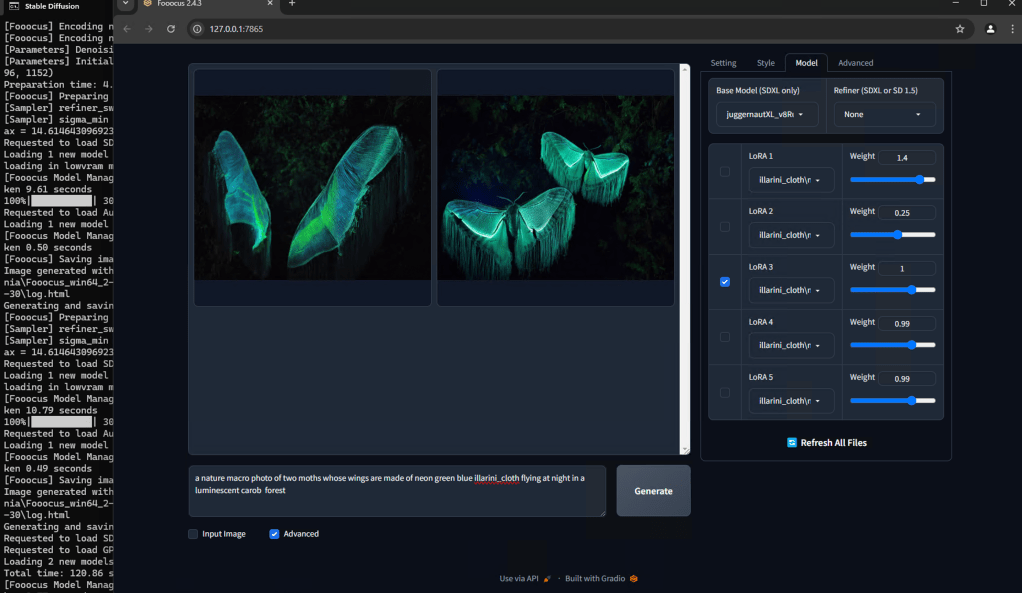The height and width of the screenshot is (593, 1022).
Task: Open the Refiner dropdown set to None
Action: tap(884, 115)
